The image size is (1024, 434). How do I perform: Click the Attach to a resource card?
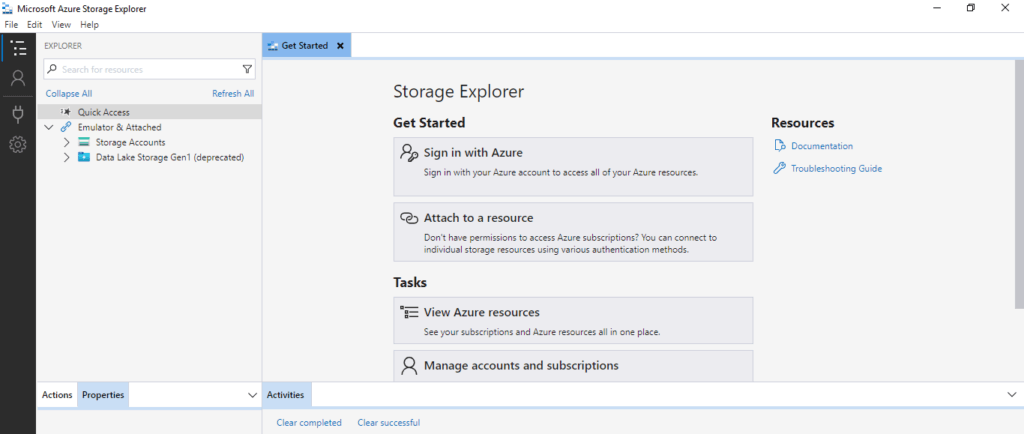pos(573,232)
